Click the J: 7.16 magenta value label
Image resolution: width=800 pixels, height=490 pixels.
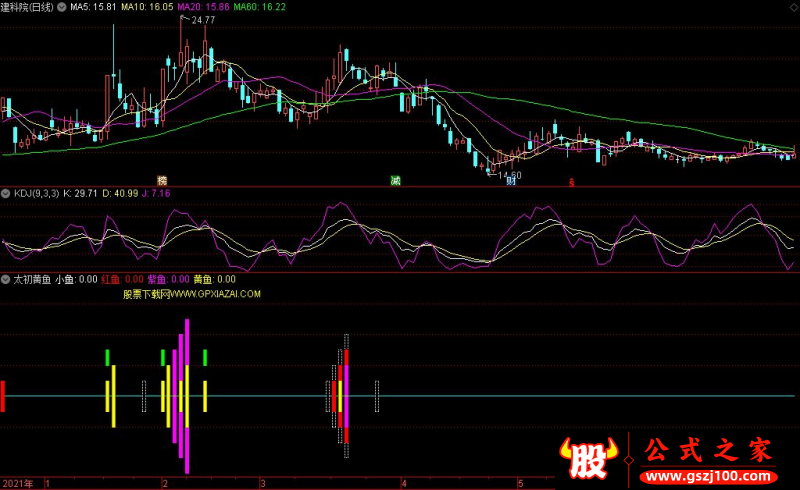pyautogui.click(x=156, y=193)
